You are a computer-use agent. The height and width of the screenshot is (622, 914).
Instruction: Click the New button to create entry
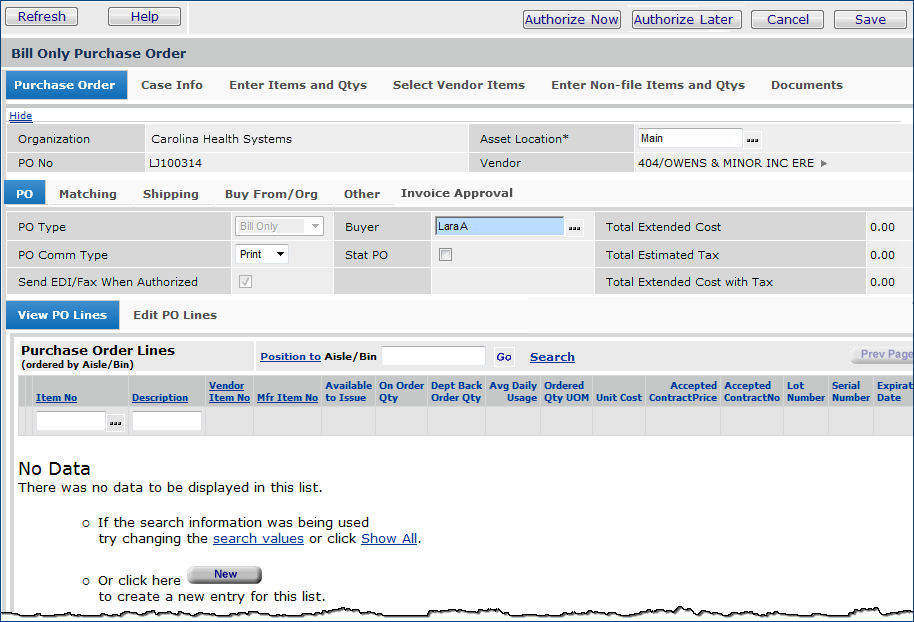point(225,575)
